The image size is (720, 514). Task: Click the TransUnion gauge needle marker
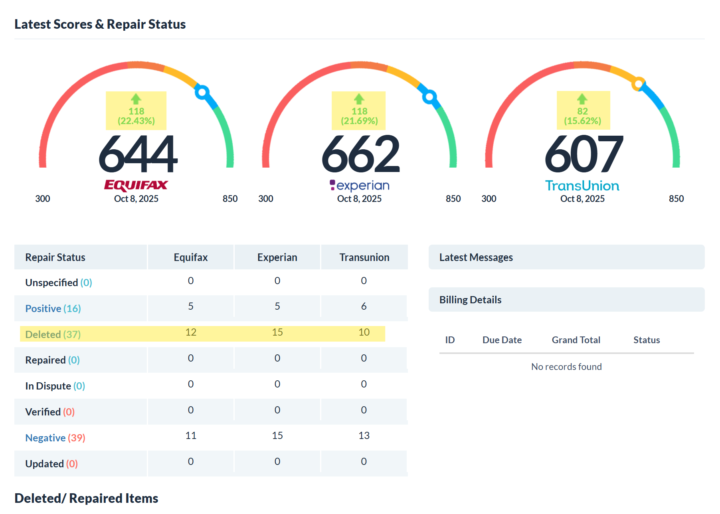click(x=639, y=84)
